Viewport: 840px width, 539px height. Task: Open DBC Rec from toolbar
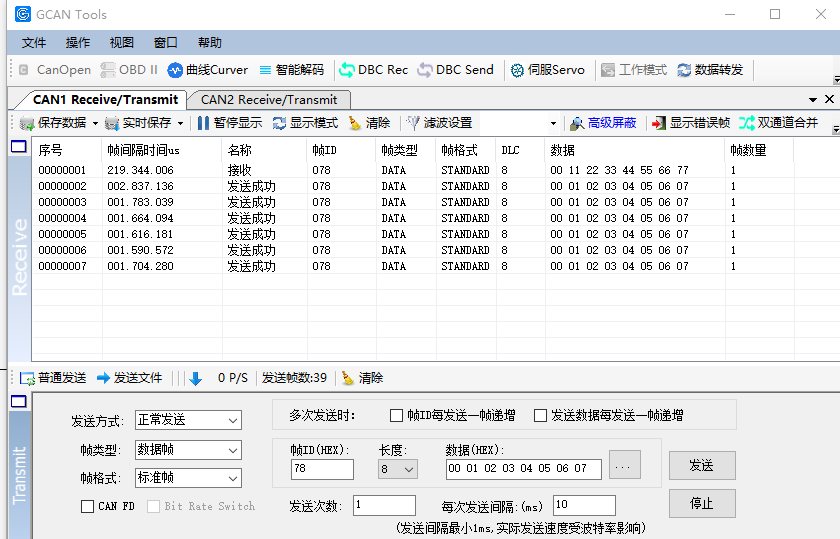(x=374, y=70)
